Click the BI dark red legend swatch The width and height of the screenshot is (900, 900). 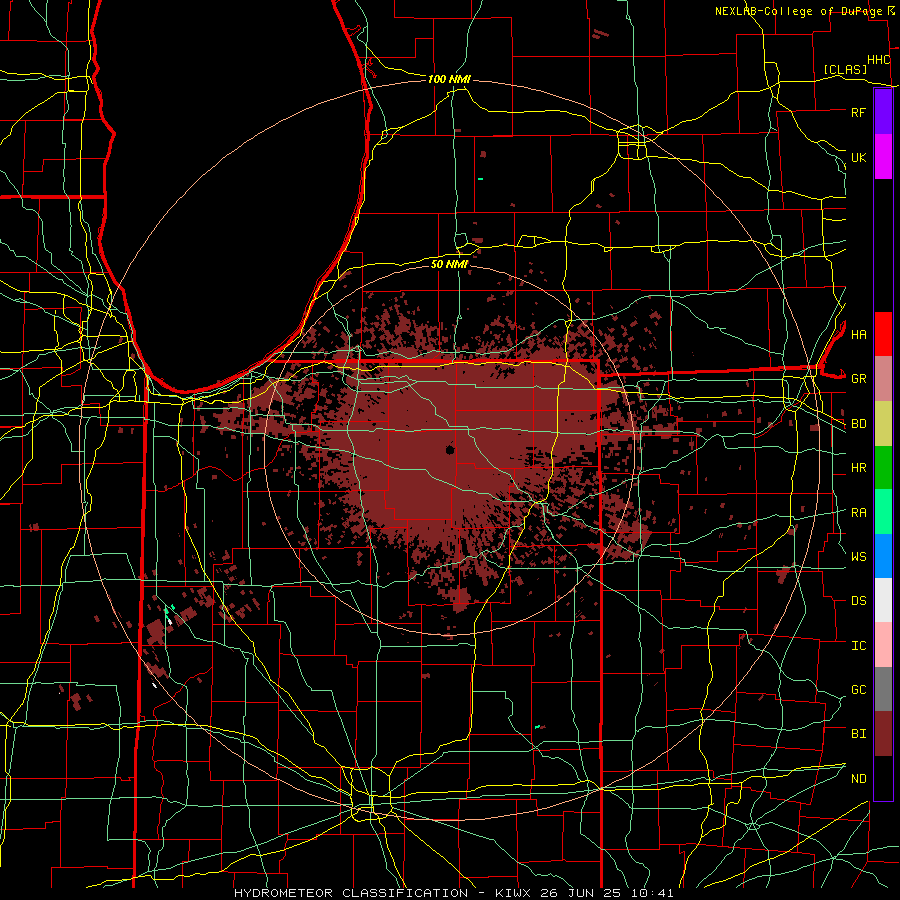pos(883,734)
